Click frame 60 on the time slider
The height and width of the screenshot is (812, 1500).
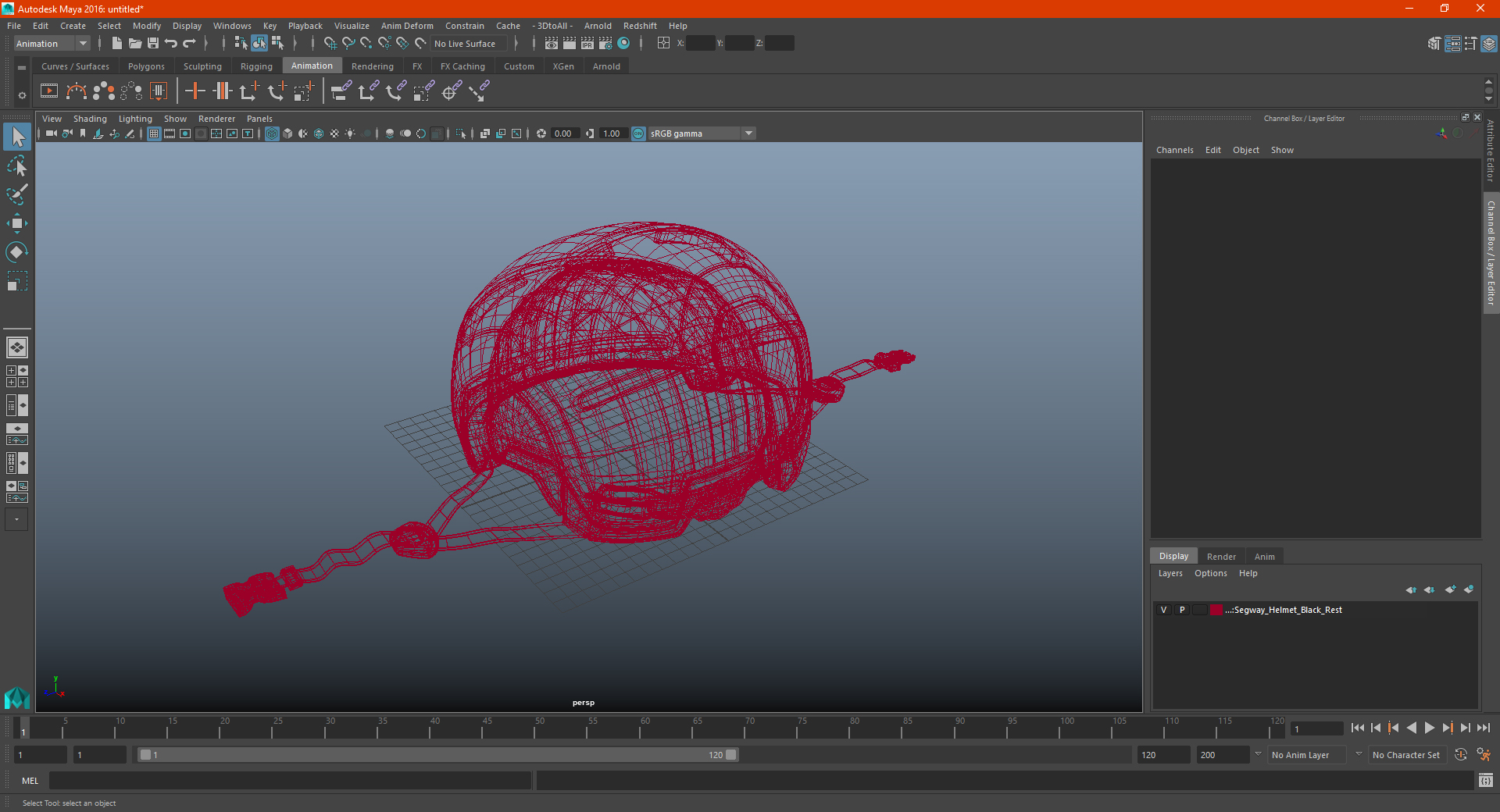(x=640, y=728)
